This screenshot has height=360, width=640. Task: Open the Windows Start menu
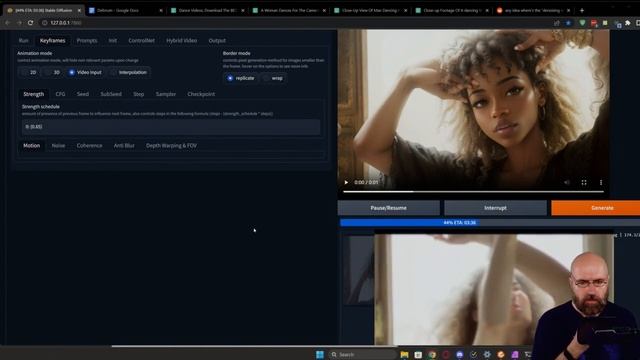[x=320, y=354]
